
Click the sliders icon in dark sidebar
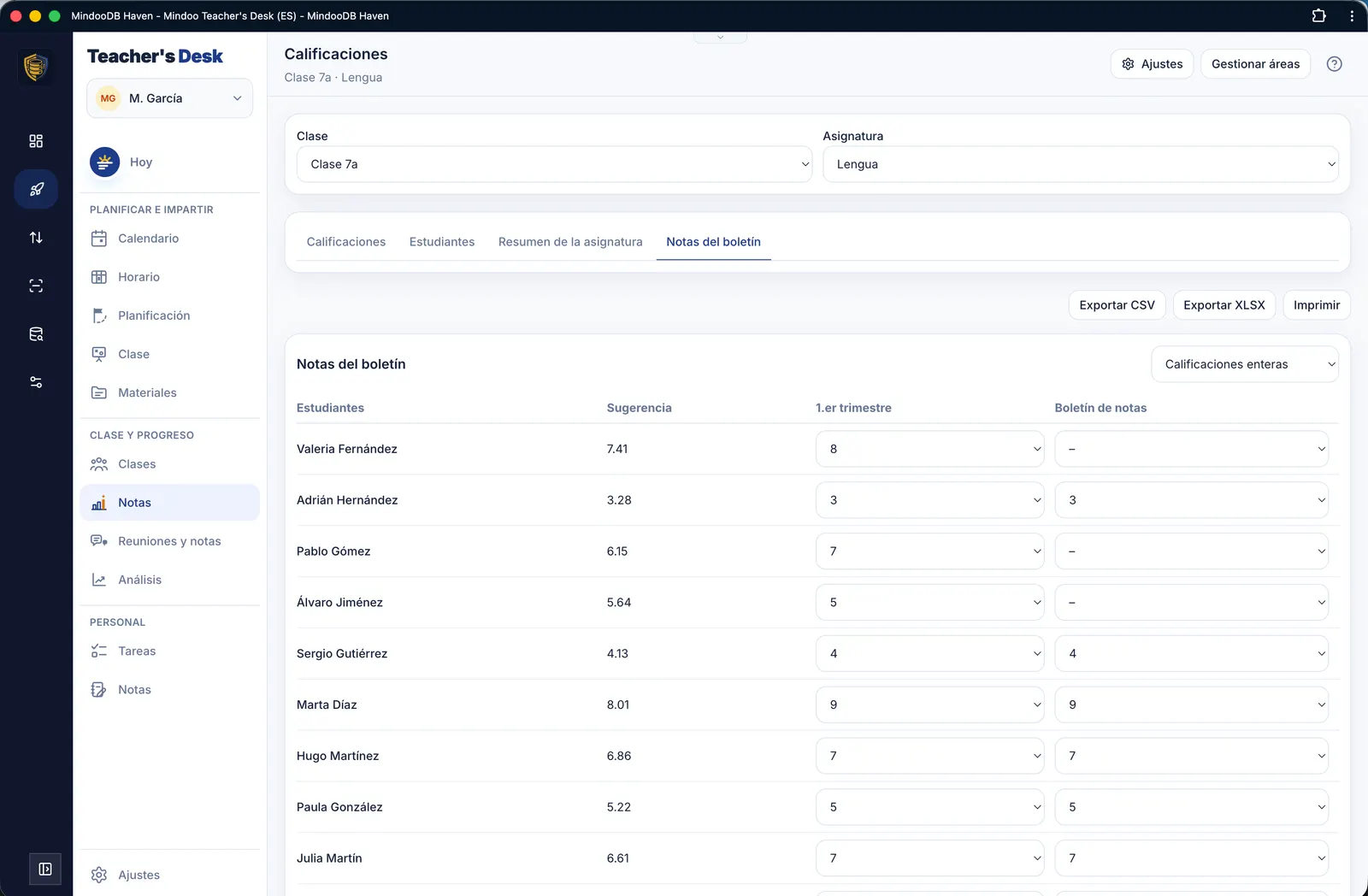(36, 382)
